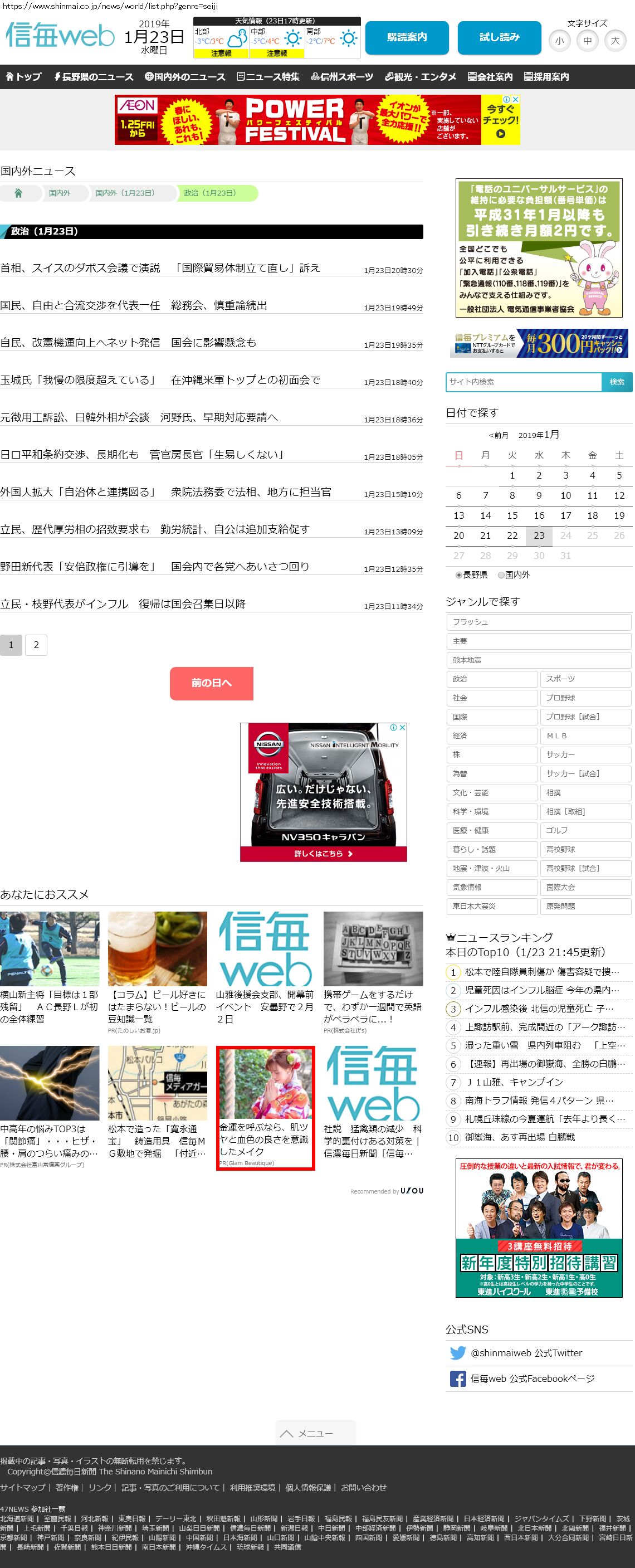
Task: Click the 購読案内 button
Action: click(407, 37)
